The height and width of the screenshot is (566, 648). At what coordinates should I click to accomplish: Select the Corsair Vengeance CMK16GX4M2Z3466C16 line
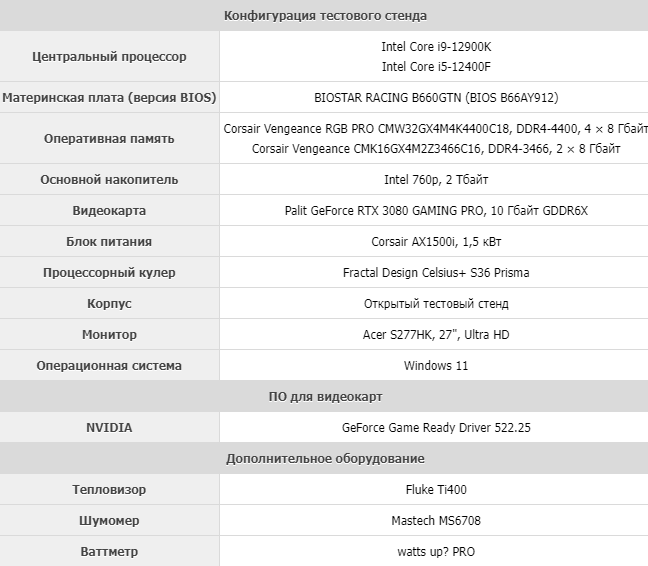click(436, 148)
